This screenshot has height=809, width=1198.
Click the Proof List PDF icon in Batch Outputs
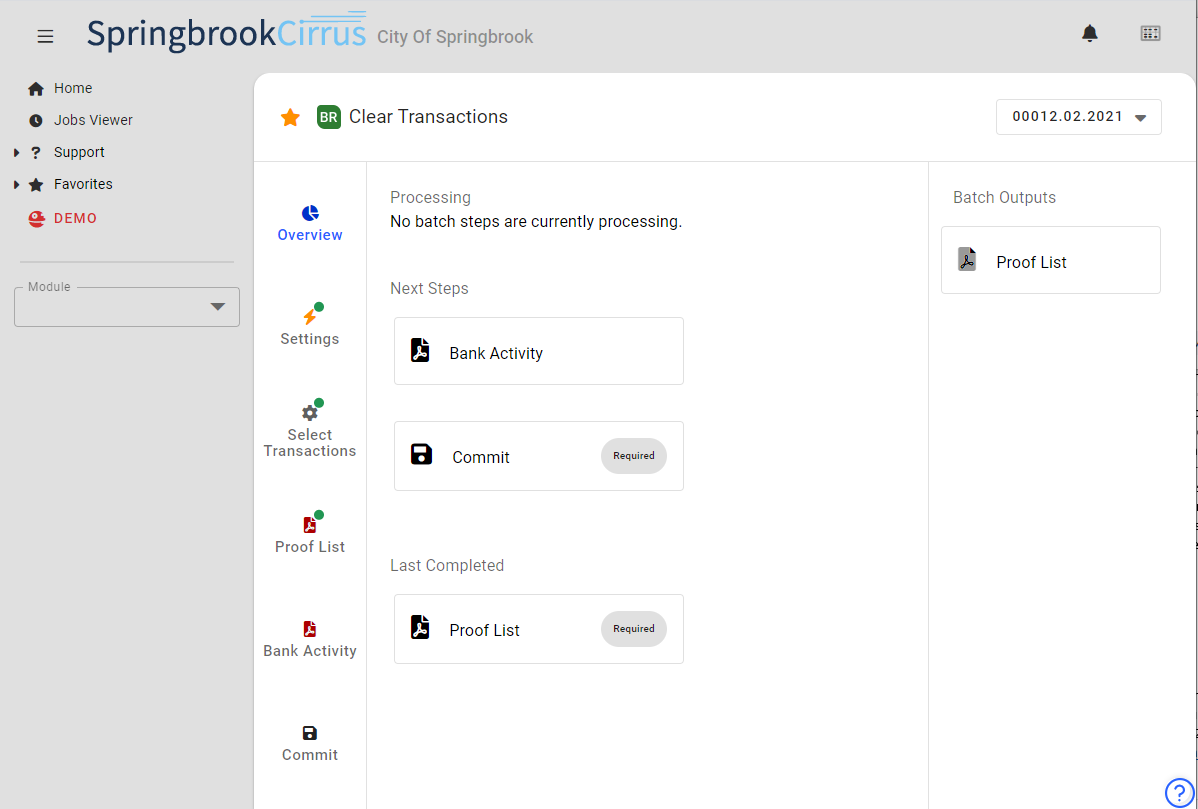coord(967,260)
